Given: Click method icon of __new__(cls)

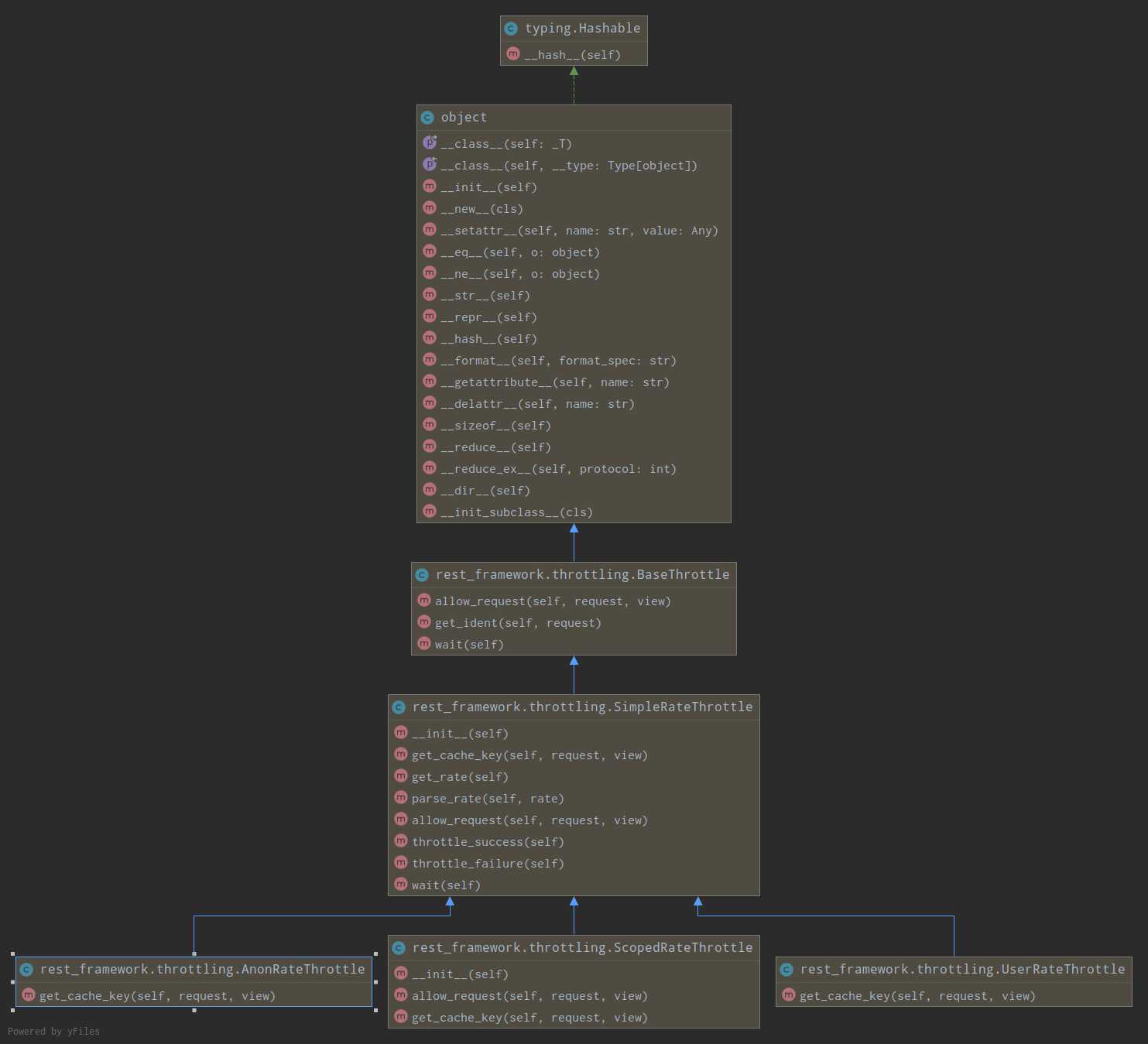Looking at the screenshot, I should 430,207.
